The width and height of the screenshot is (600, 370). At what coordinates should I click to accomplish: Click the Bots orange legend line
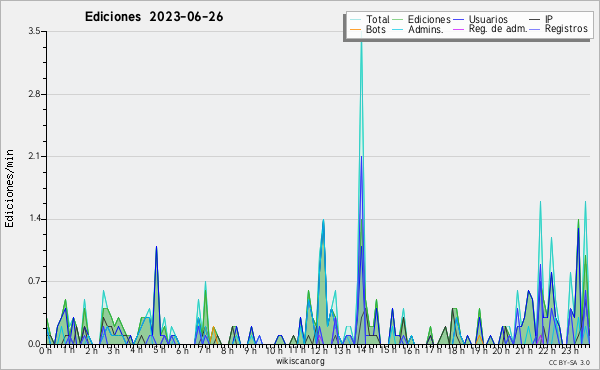click(x=355, y=29)
